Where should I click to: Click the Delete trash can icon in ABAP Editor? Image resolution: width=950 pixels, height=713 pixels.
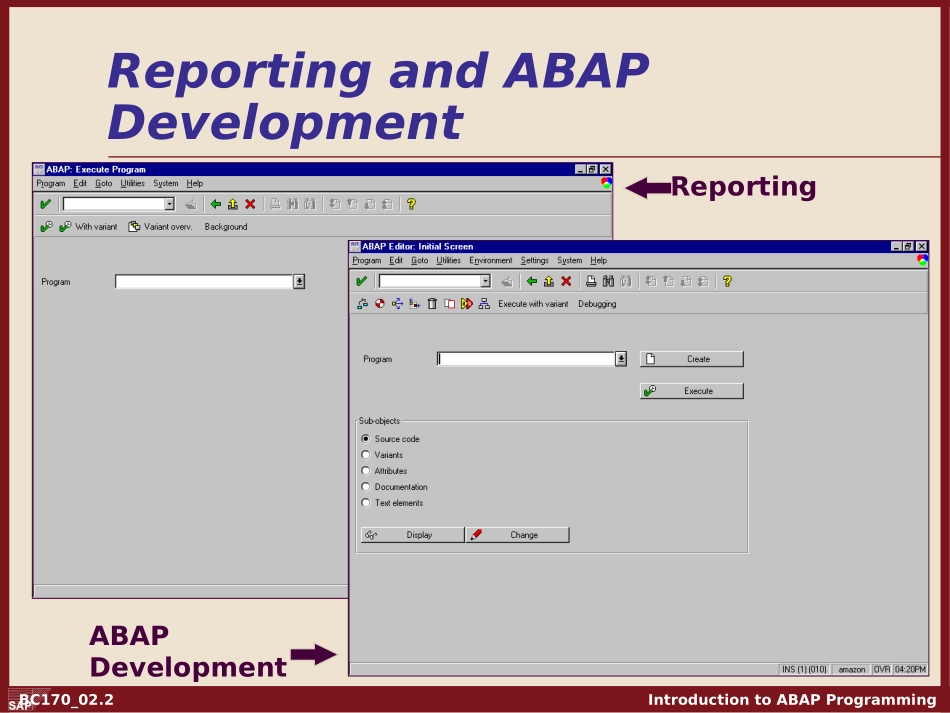432,303
